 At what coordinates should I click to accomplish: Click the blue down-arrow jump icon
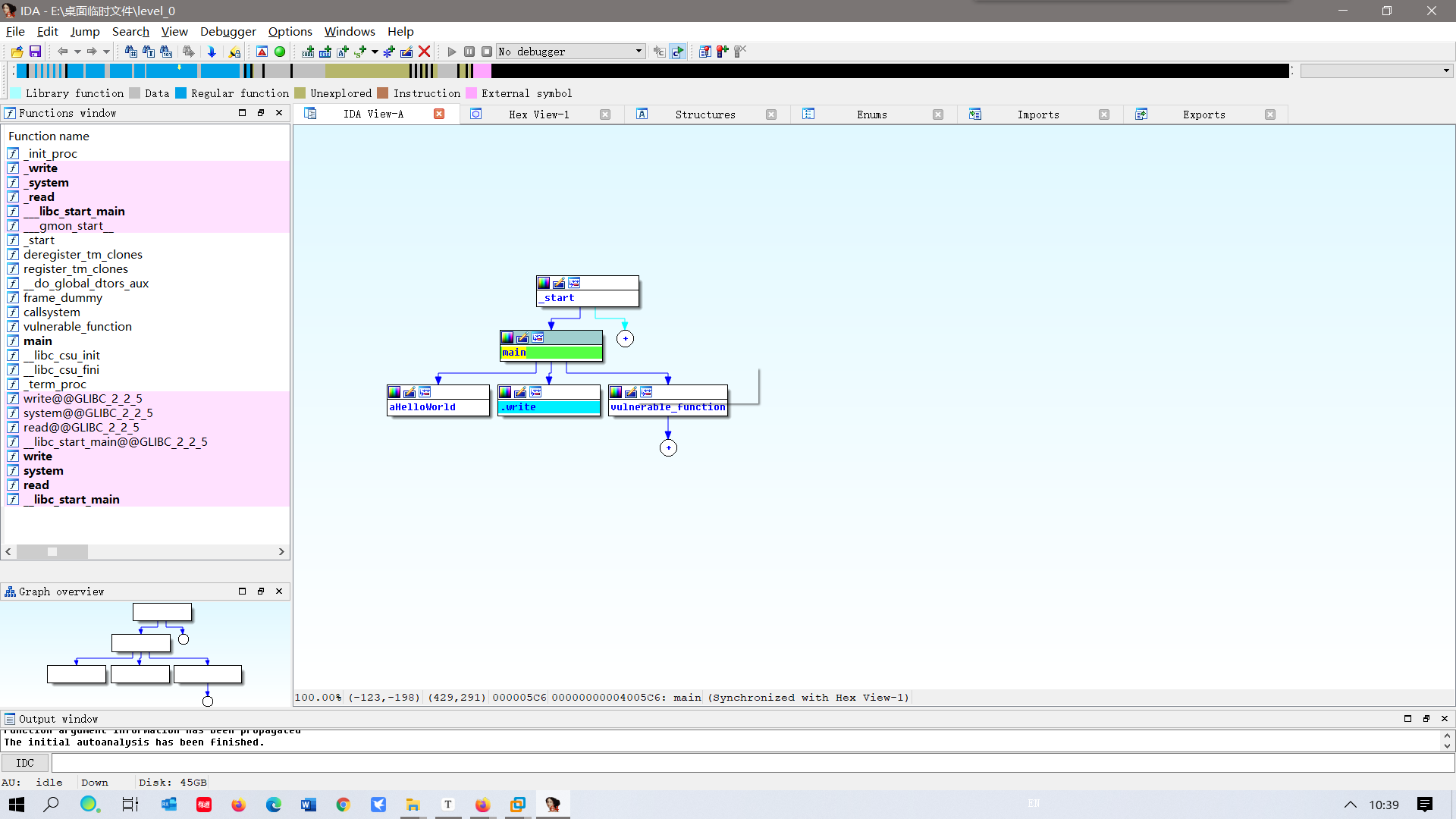pyautogui.click(x=212, y=52)
